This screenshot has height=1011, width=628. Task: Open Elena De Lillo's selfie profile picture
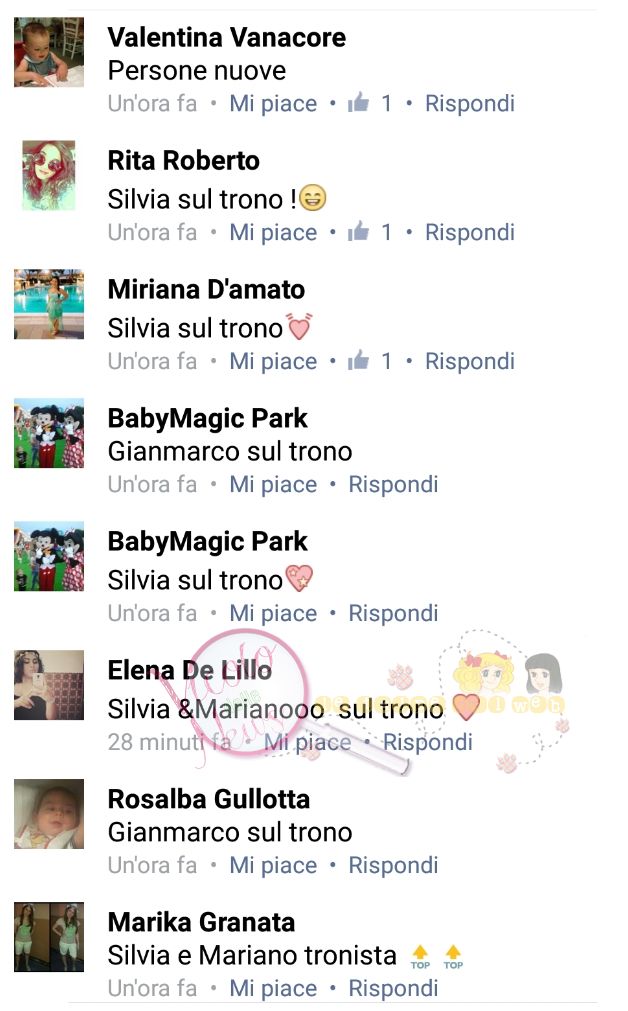point(49,685)
